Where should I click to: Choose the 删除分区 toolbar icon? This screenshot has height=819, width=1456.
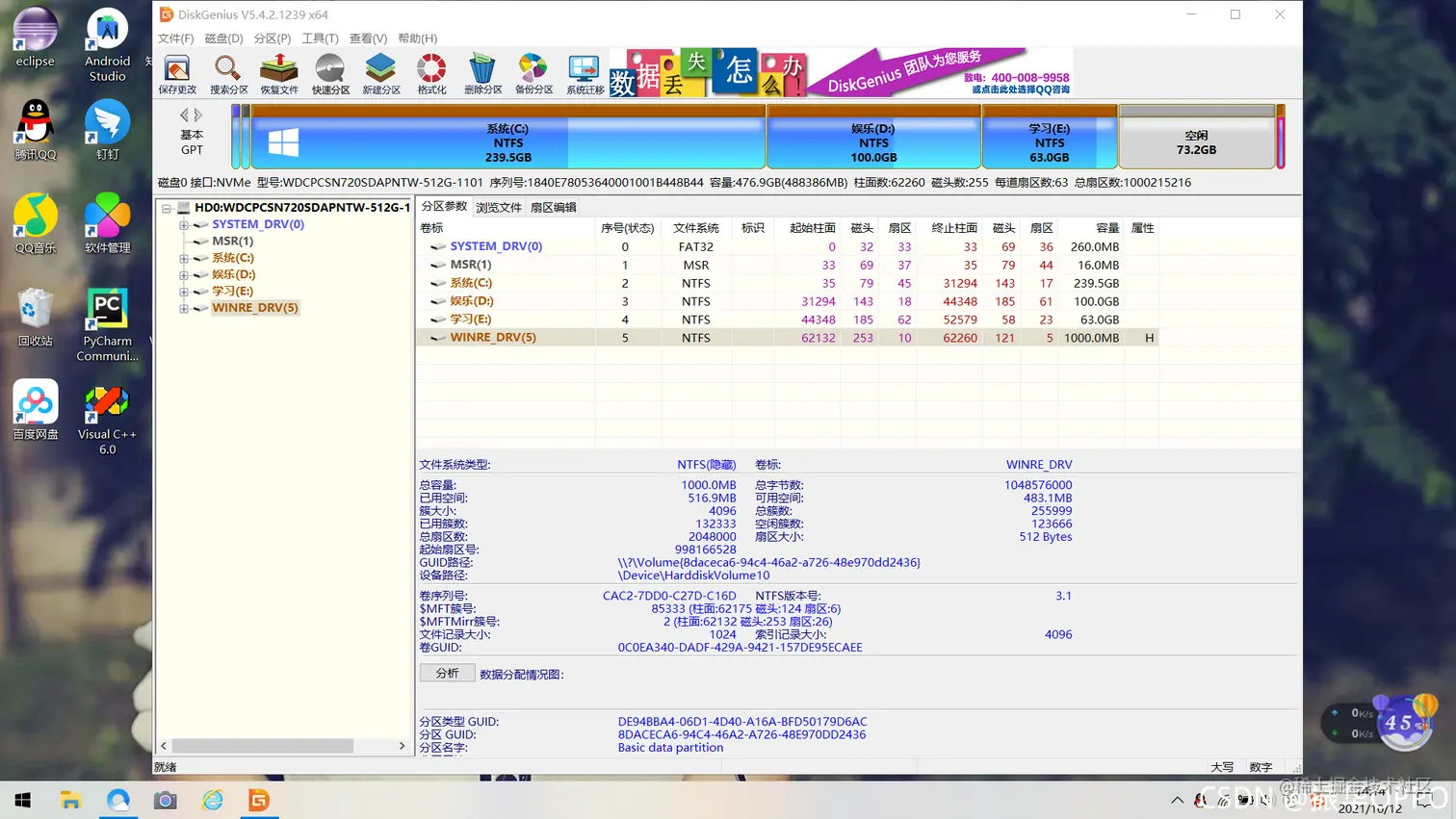click(x=482, y=74)
